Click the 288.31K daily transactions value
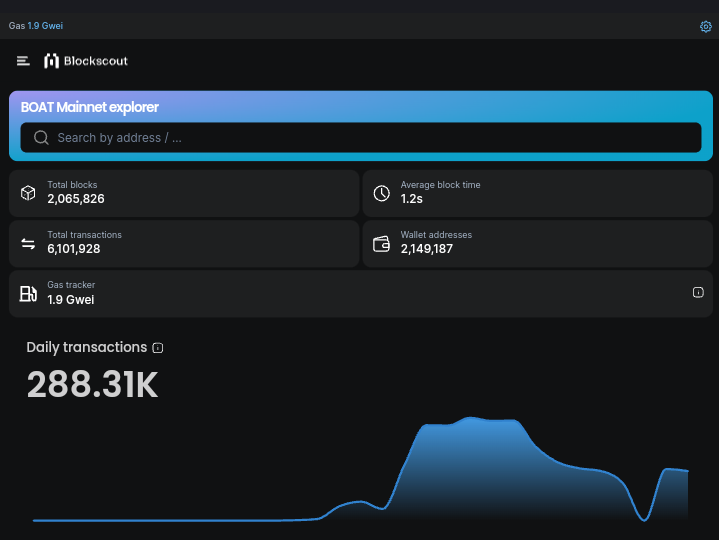719x540 pixels. point(93,384)
